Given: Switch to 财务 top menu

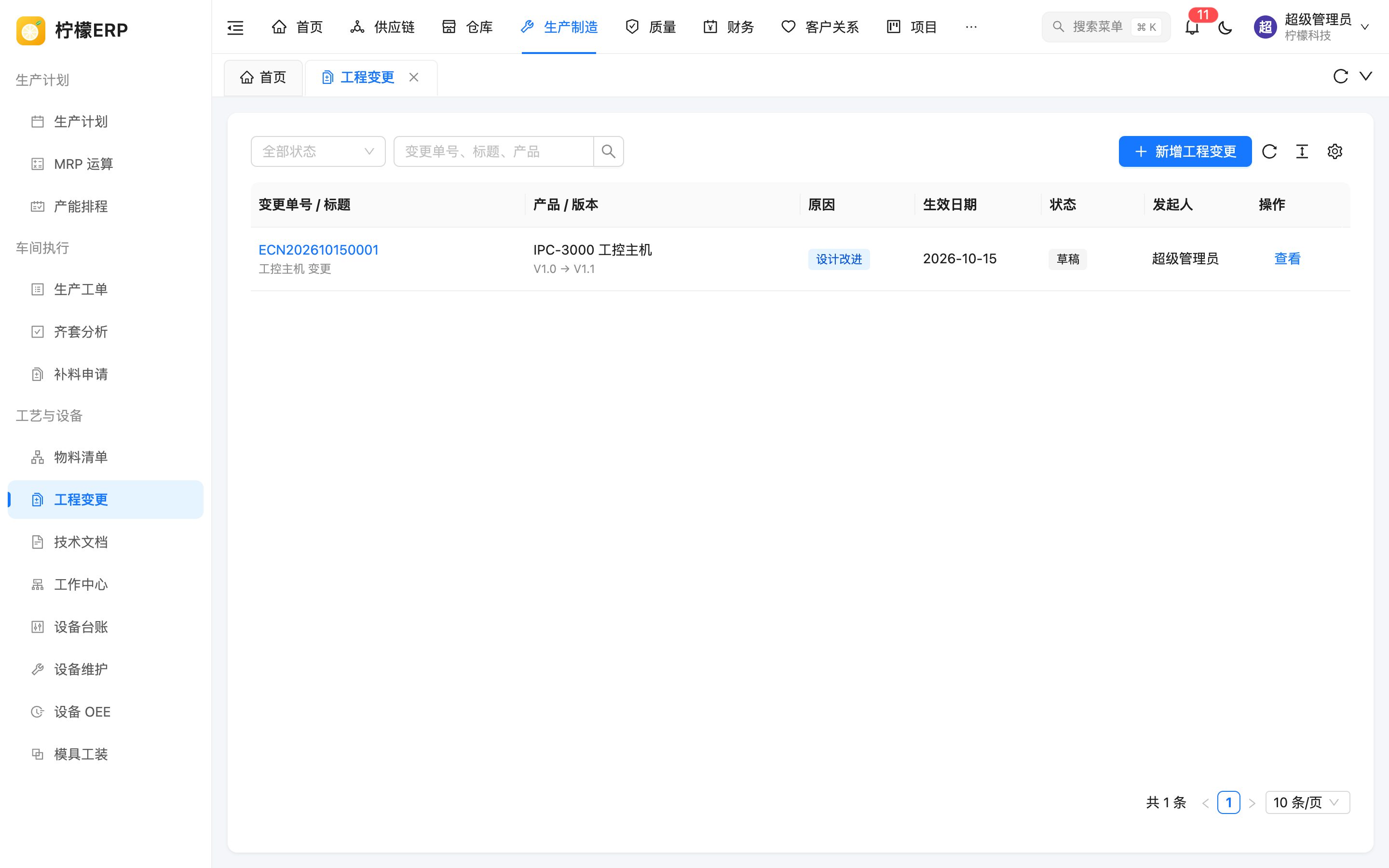Looking at the screenshot, I should tap(728, 27).
